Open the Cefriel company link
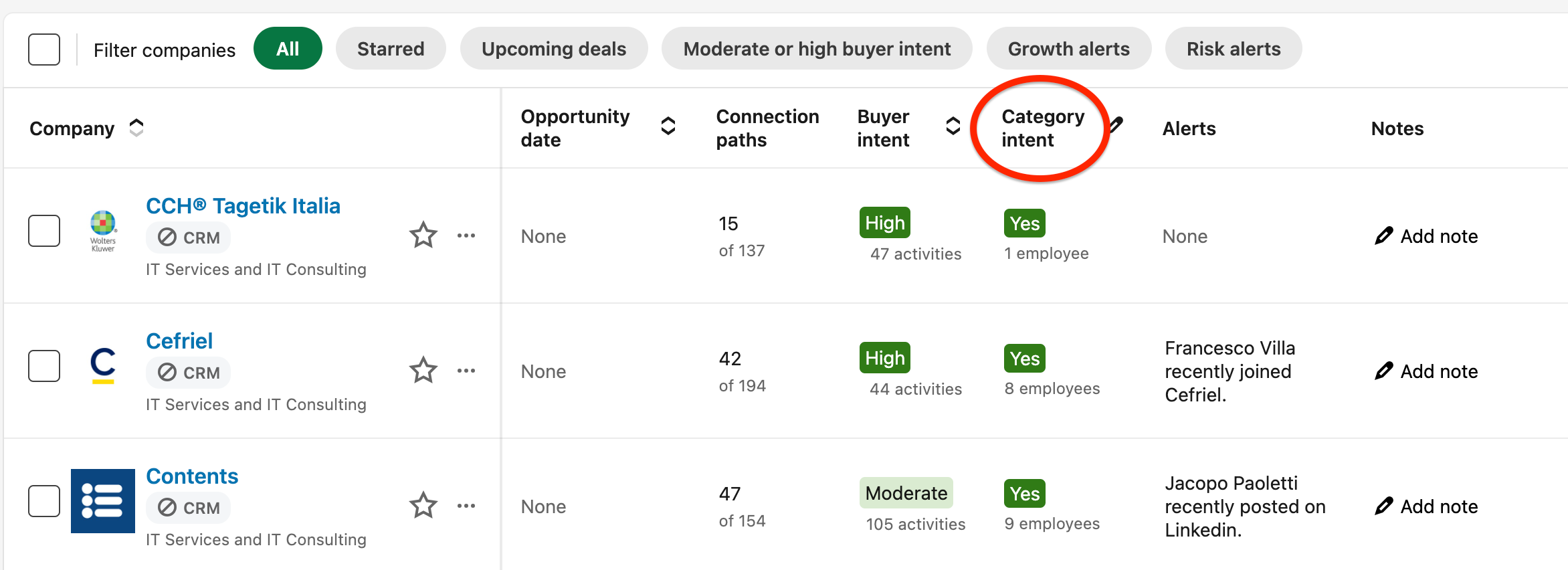1568x570 pixels. pos(179,341)
